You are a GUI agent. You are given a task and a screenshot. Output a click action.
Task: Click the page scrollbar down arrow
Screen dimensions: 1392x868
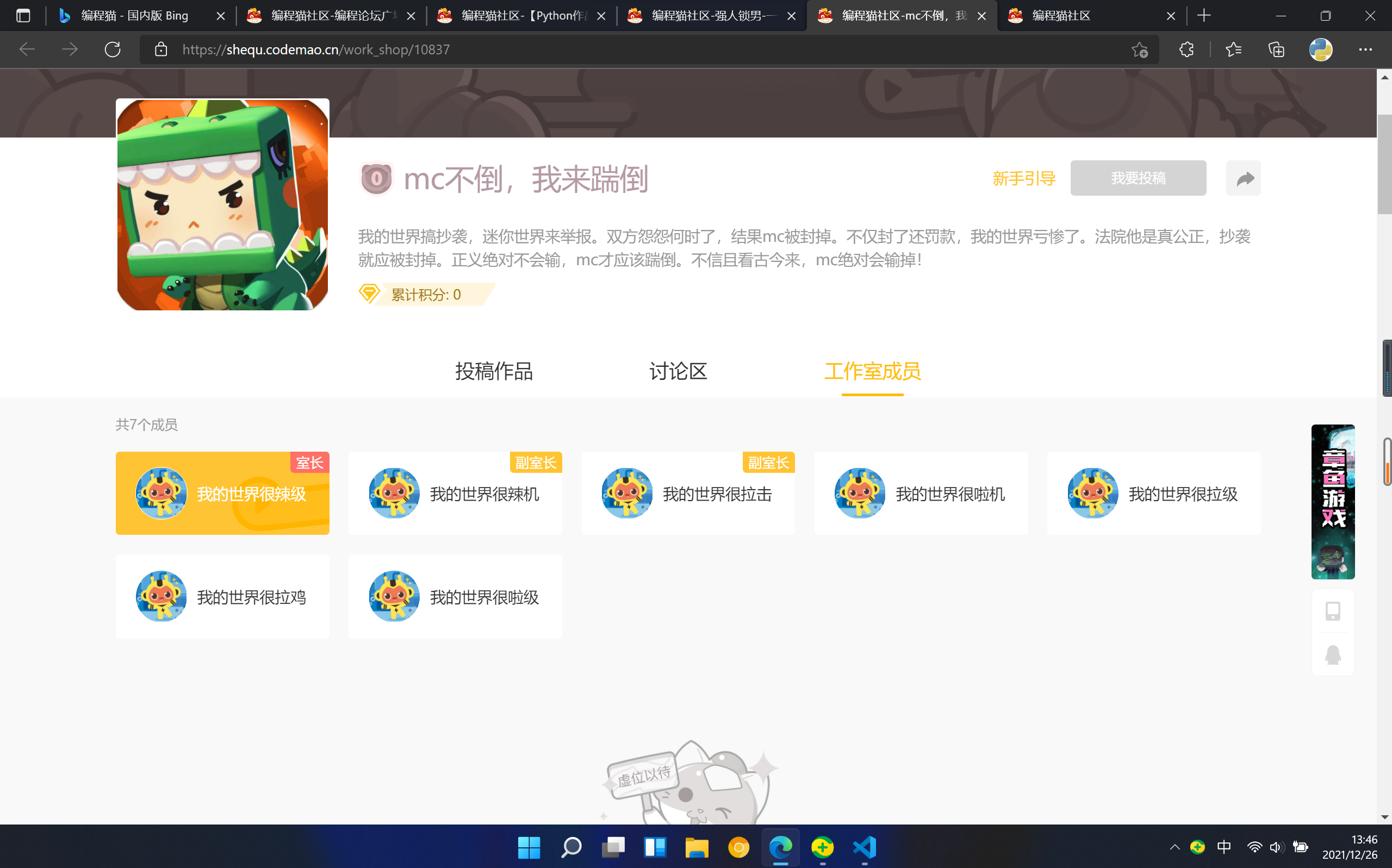1384,817
